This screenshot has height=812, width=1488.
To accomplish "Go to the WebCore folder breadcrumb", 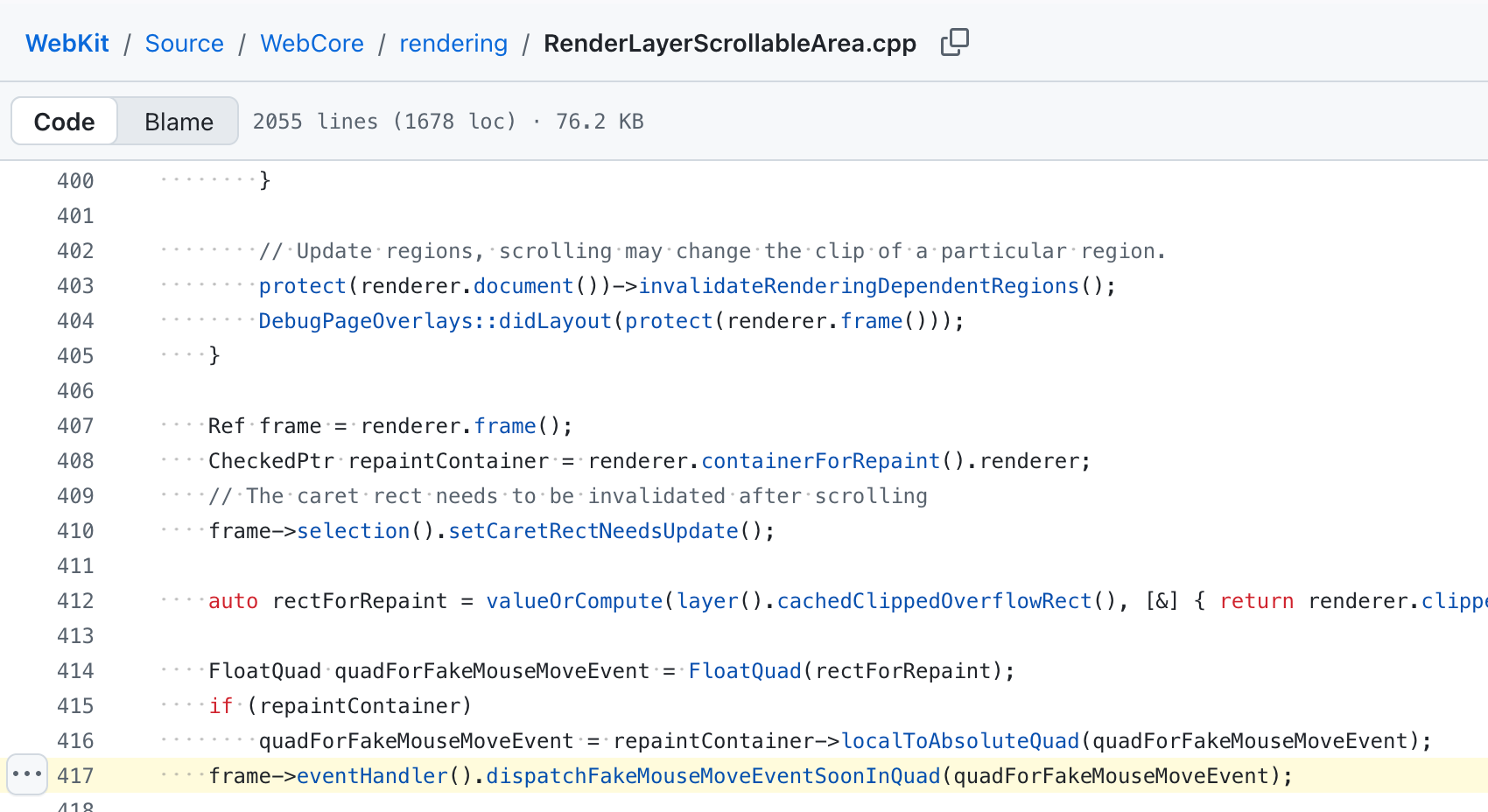I will point(312,43).
